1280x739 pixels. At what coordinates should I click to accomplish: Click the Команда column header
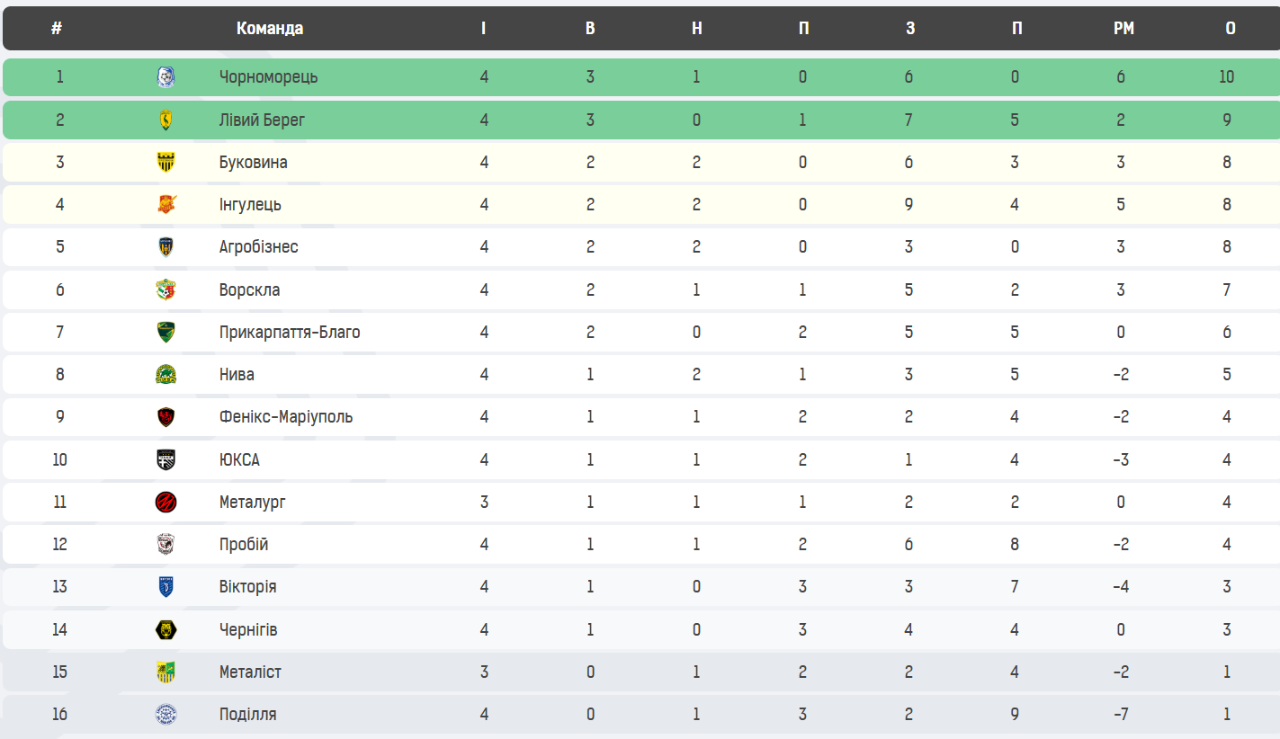point(269,28)
